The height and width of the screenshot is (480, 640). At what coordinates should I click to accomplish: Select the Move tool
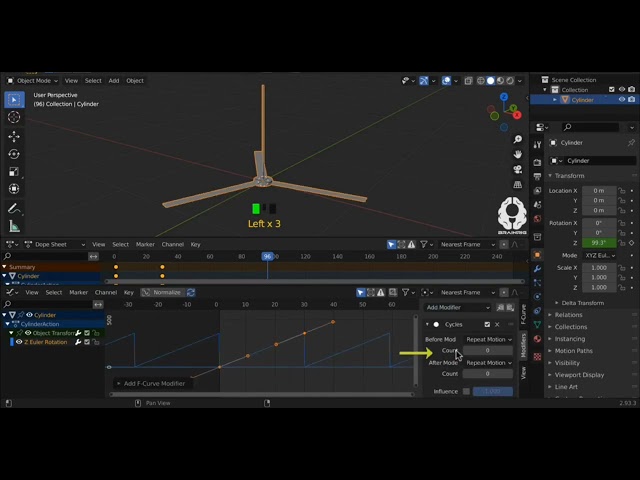pyautogui.click(x=14, y=136)
